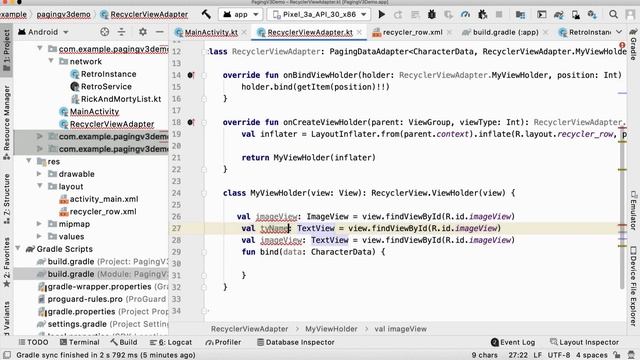Open the Pixel_3a_API_30_x86 device dropdown
The image size is (640, 360).
(319, 14)
